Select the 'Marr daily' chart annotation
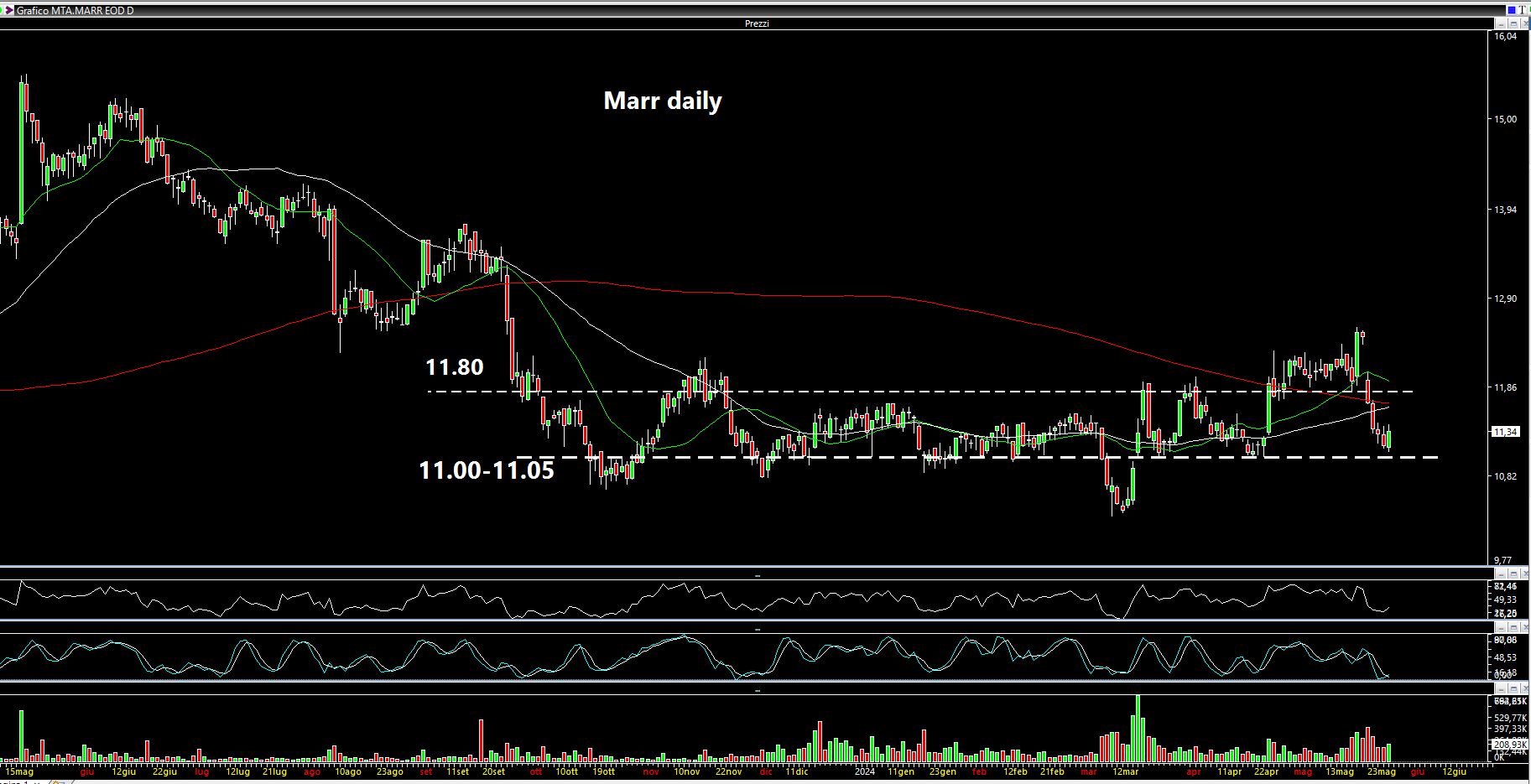 coord(663,101)
